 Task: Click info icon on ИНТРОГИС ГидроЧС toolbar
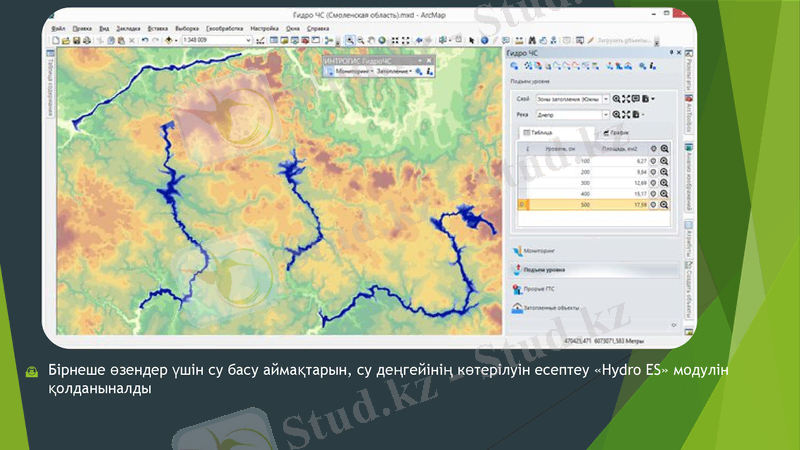430,72
